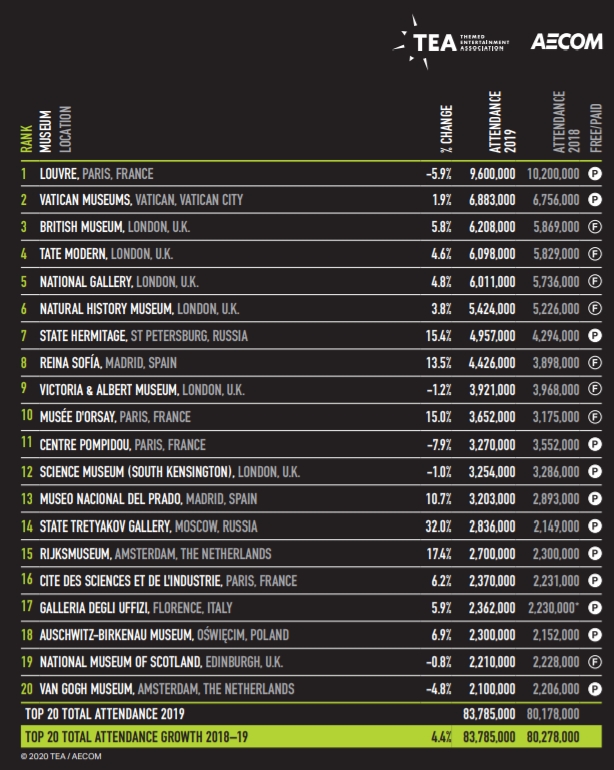Select 'RIJKSMUSEUM, AMSTERDAM, THE NETHERLANDS' text
614x770 pixels.
tap(155, 554)
